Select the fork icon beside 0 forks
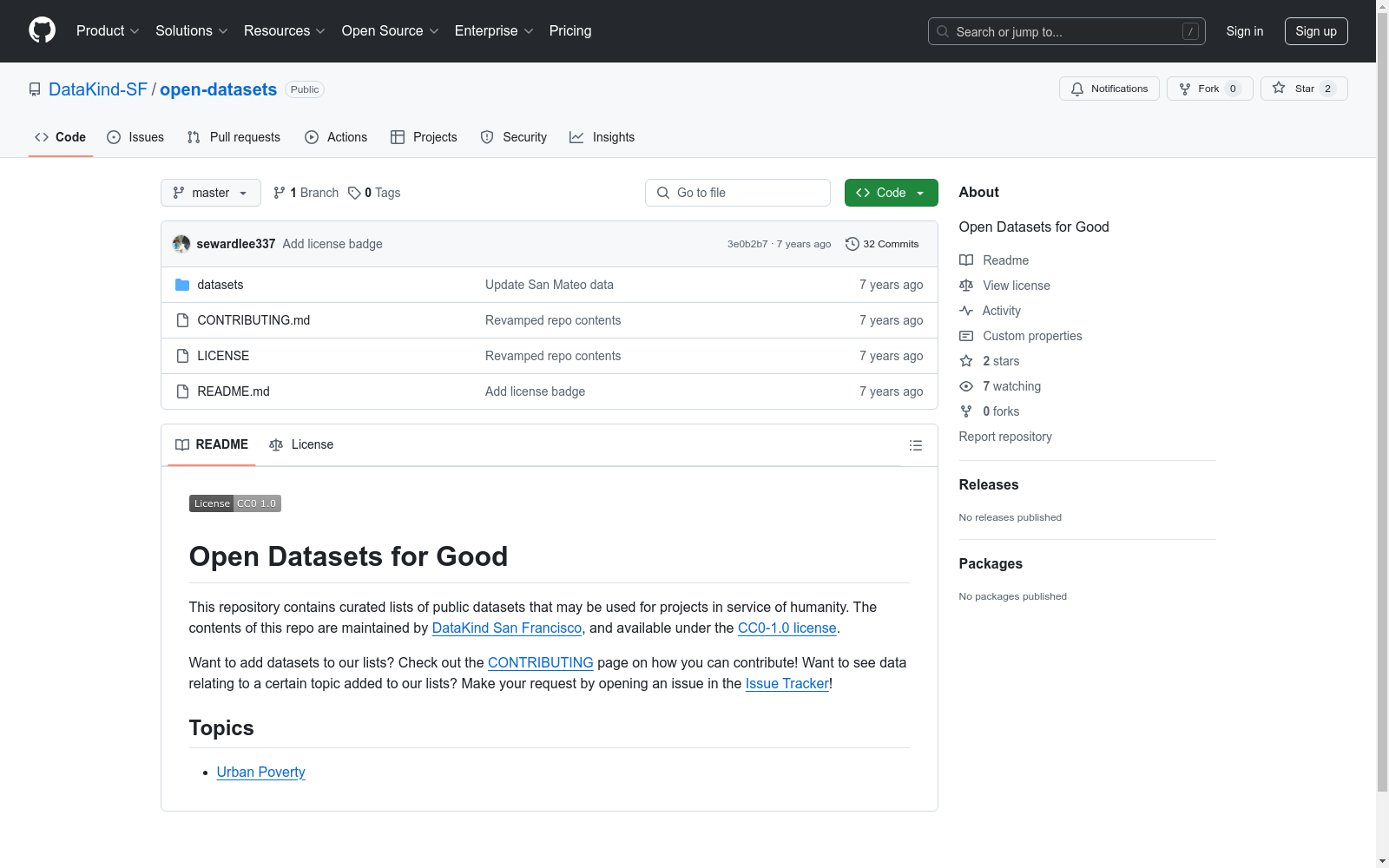Image resolution: width=1389 pixels, height=868 pixels. pyautogui.click(x=966, y=411)
